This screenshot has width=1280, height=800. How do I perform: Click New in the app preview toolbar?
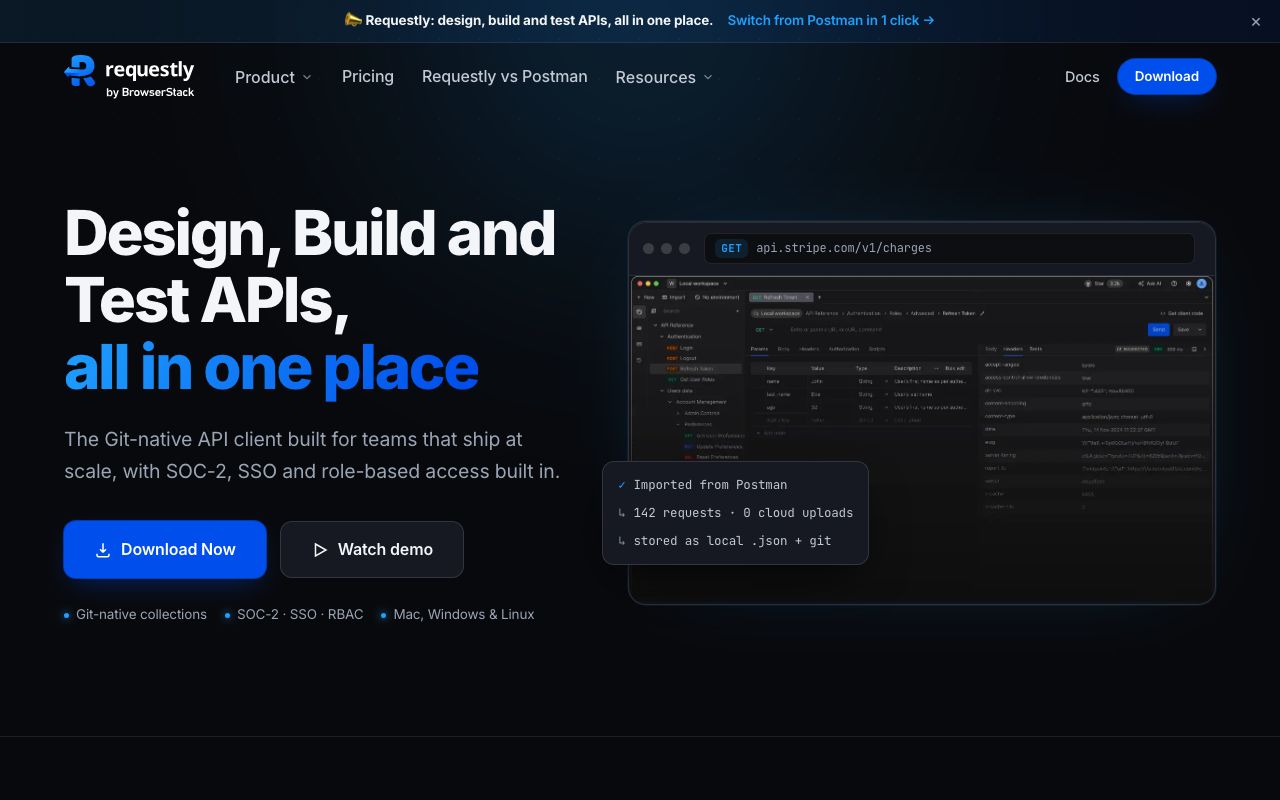646,297
